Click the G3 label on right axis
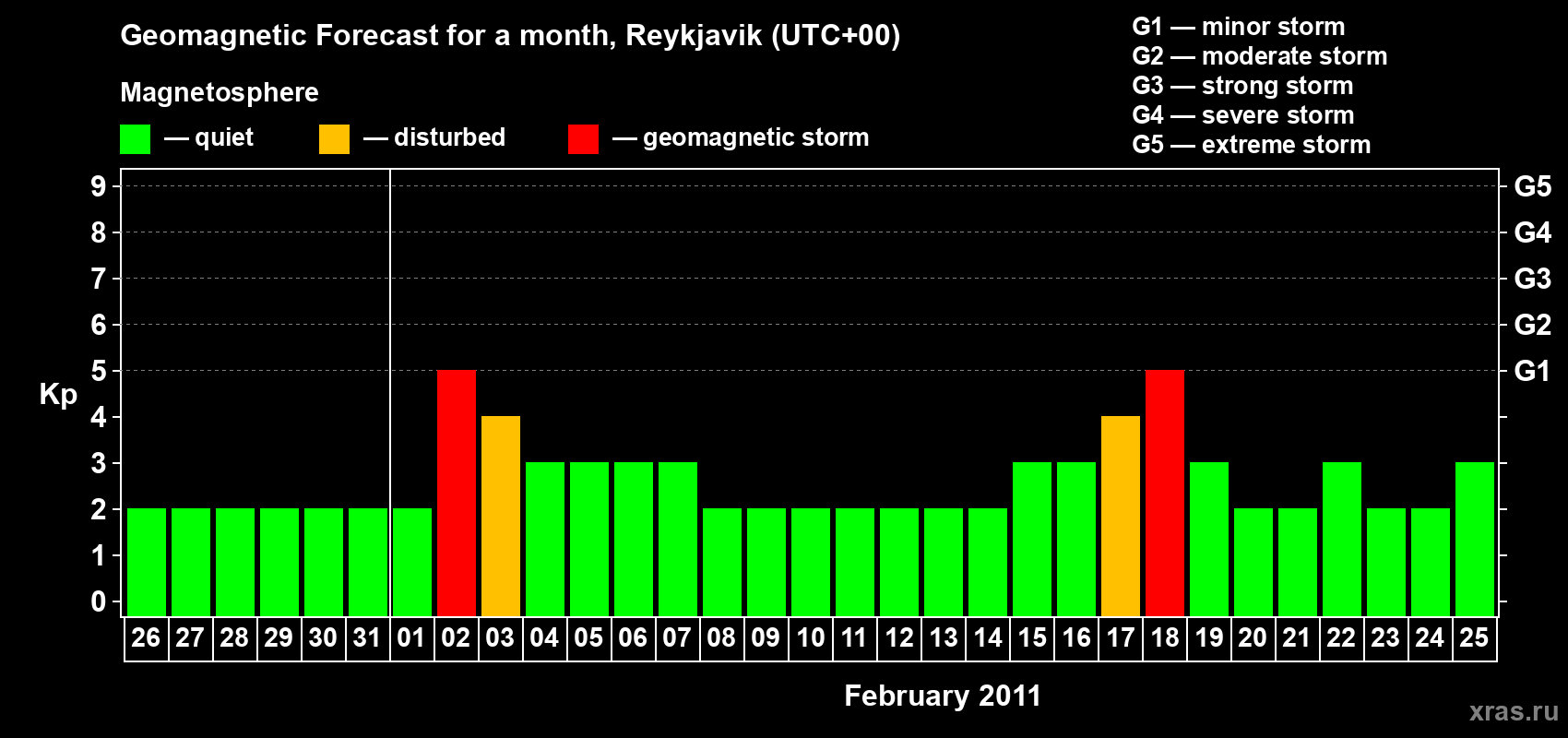The width and height of the screenshot is (1568, 738). pos(1533,279)
